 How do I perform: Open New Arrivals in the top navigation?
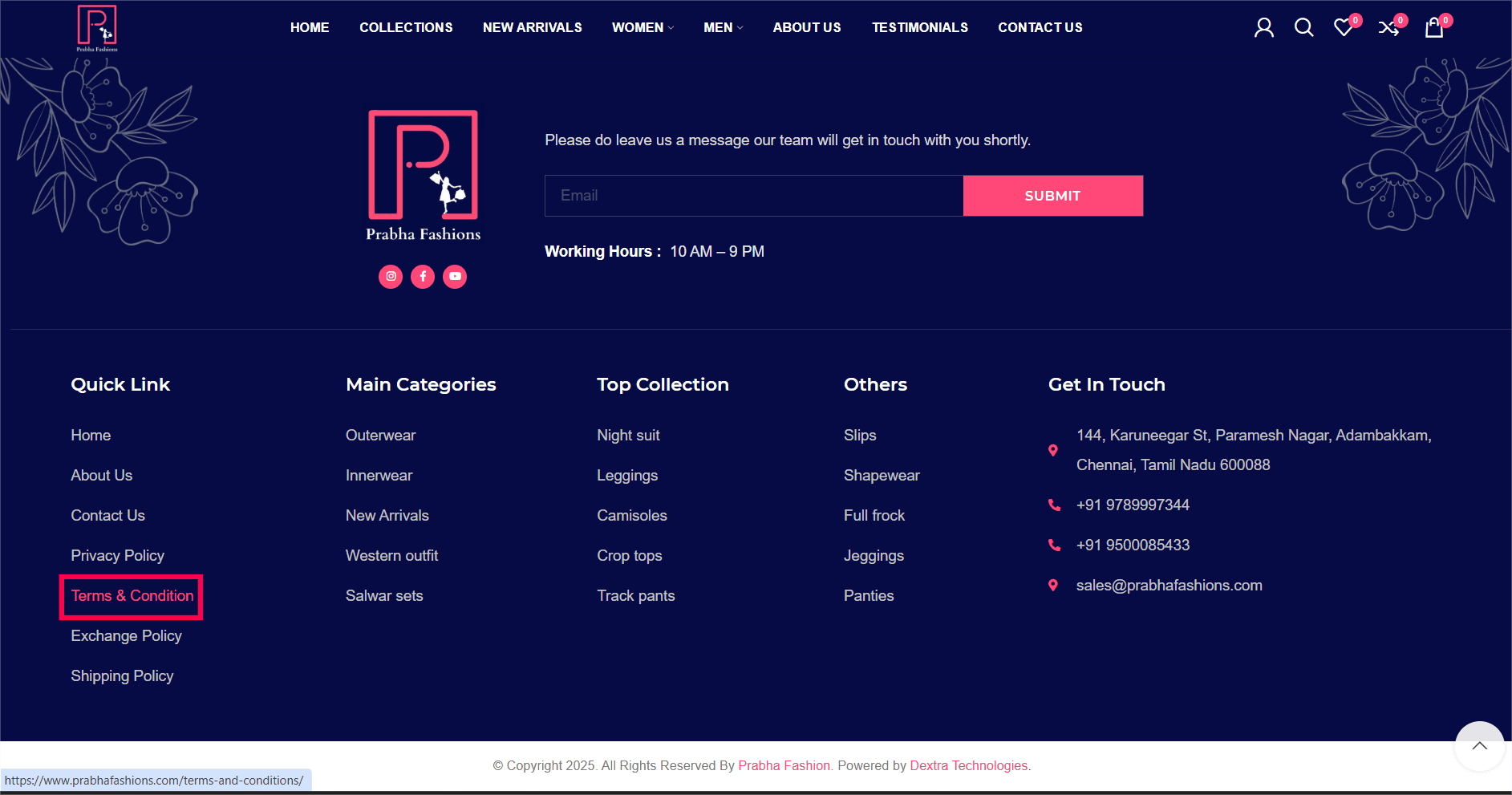coord(533,28)
